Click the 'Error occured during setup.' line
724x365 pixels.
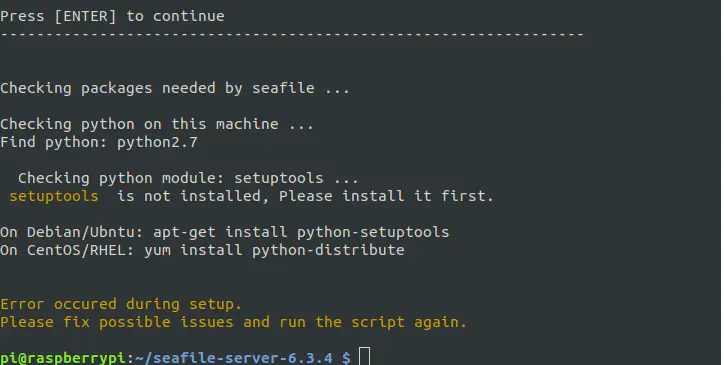pos(121,304)
